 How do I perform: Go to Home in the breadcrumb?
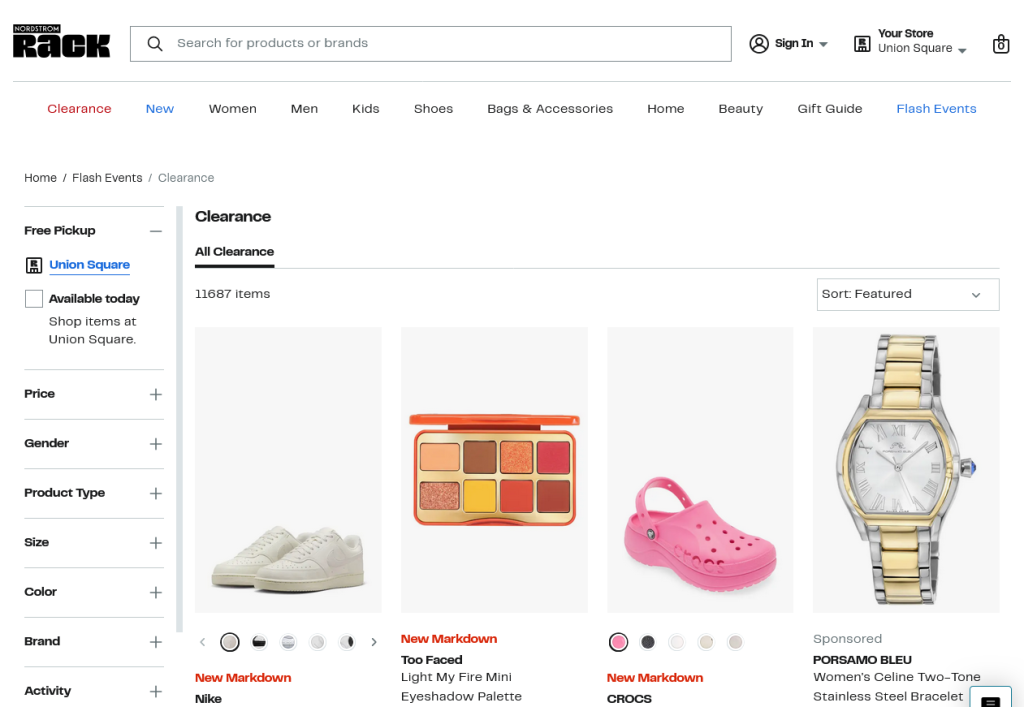click(40, 178)
